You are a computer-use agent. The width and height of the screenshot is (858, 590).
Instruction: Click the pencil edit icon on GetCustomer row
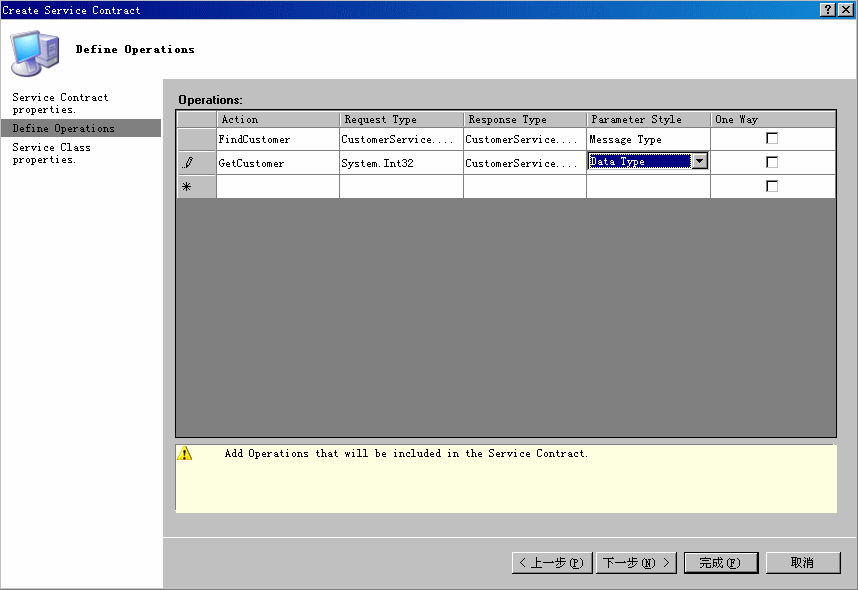coord(187,163)
